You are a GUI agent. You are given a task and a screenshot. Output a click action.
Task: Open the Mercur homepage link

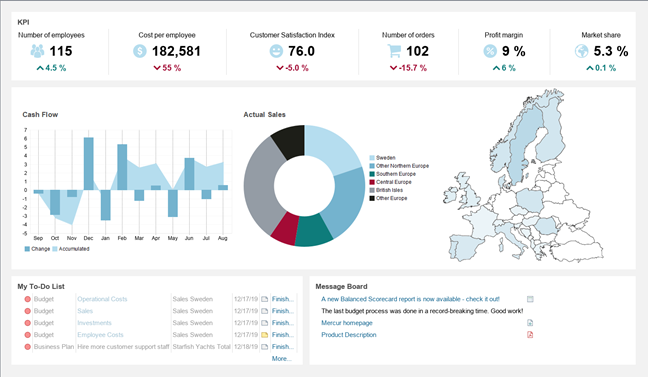point(347,323)
